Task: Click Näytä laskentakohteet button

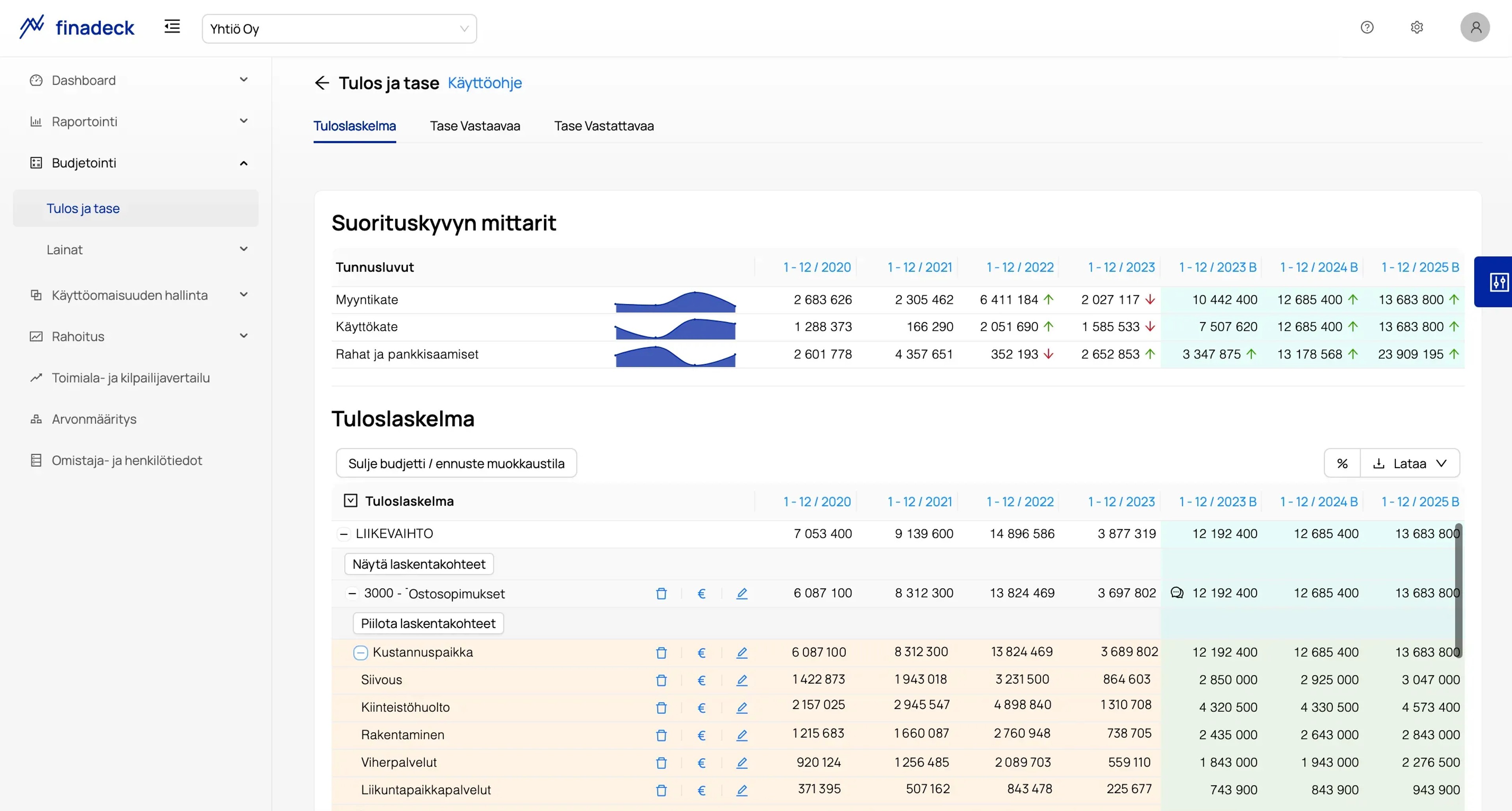Action: (x=419, y=564)
